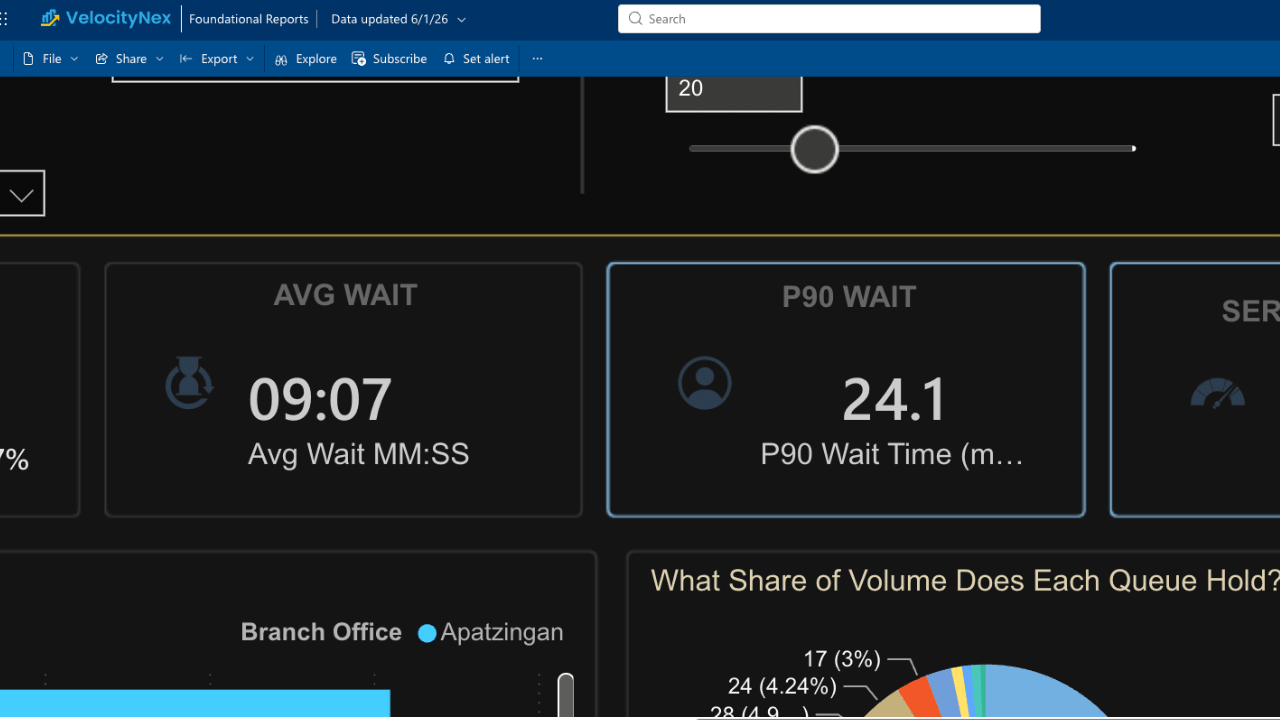Open the Share menu
Viewport: 1280px width, 720px height.
129,59
